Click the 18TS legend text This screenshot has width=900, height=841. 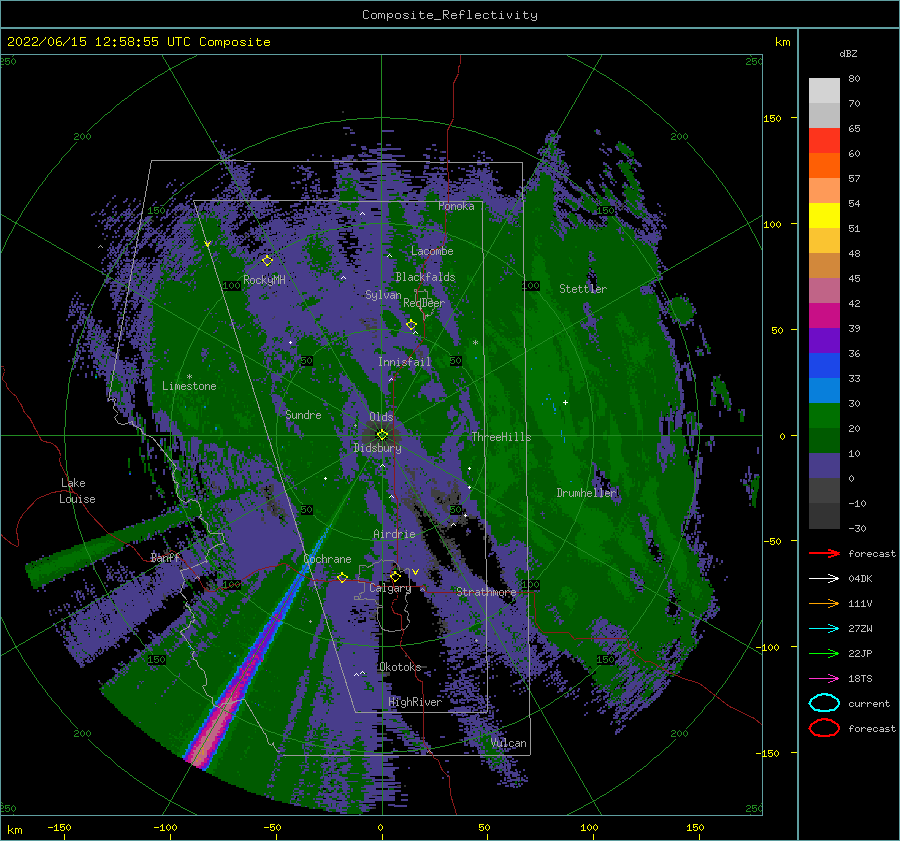click(860, 679)
